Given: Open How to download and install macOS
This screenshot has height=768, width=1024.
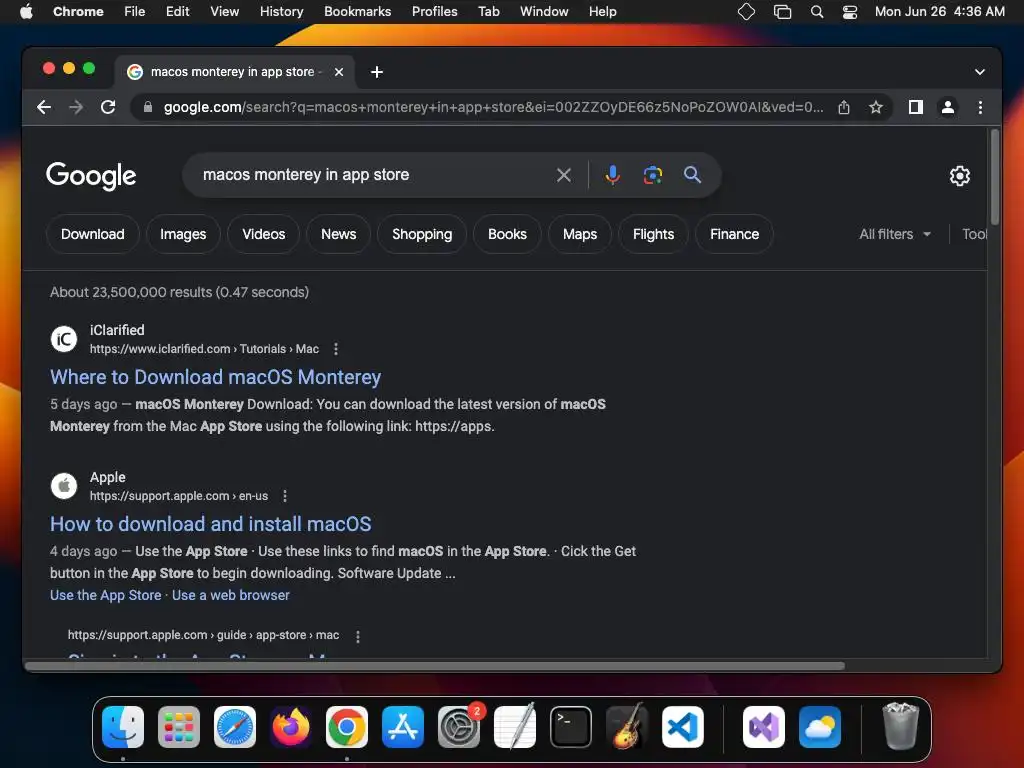Looking at the screenshot, I should coord(210,524).
